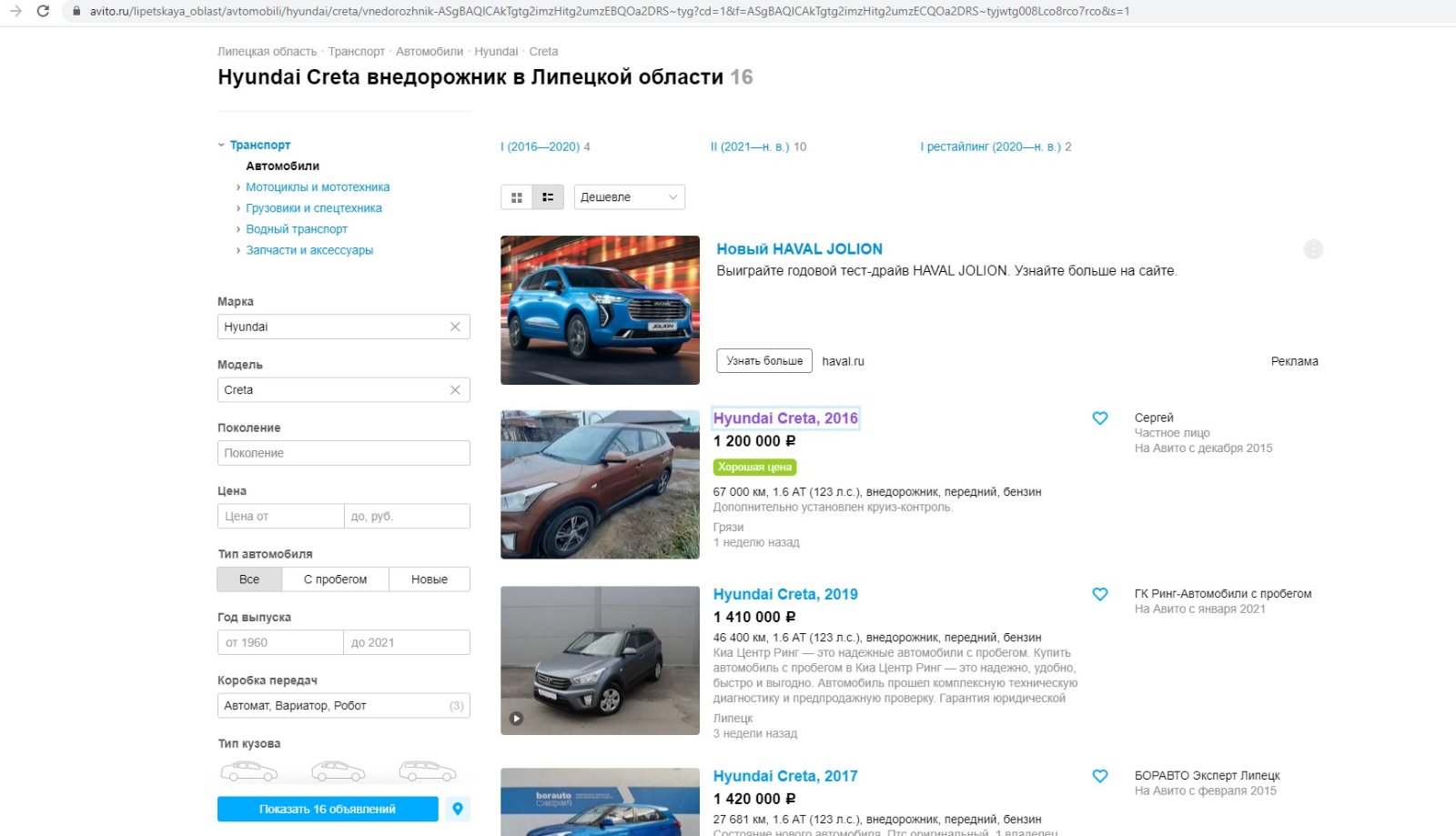Add Hyundai Creta 2019 to favorites
This screenshot has height=836, width=1456.
1100,594
